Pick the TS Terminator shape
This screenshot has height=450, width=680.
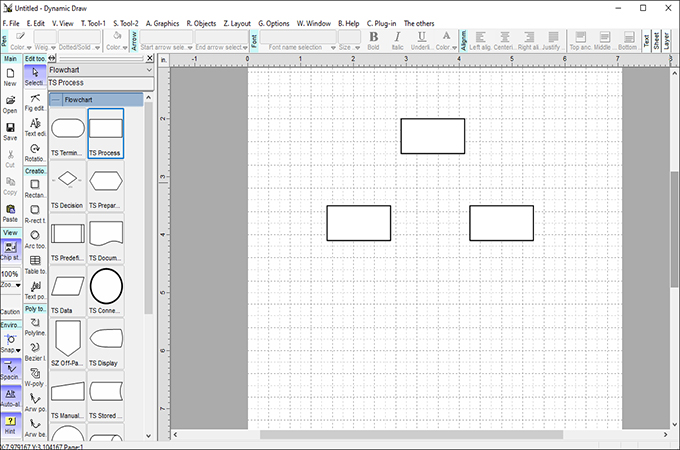coord(68,134)
